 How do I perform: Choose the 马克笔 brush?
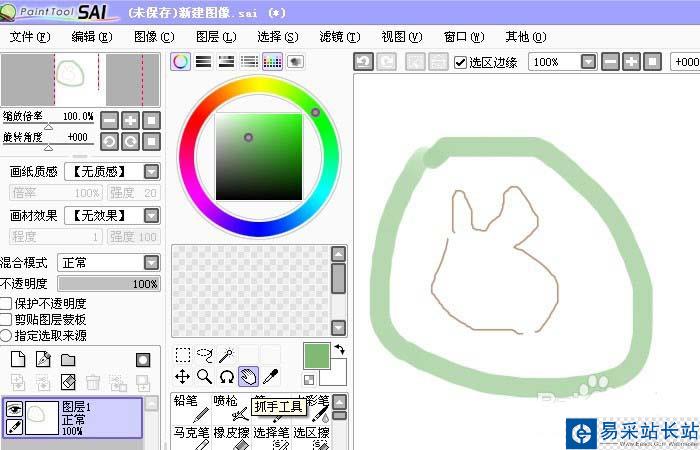coord(191,438)
